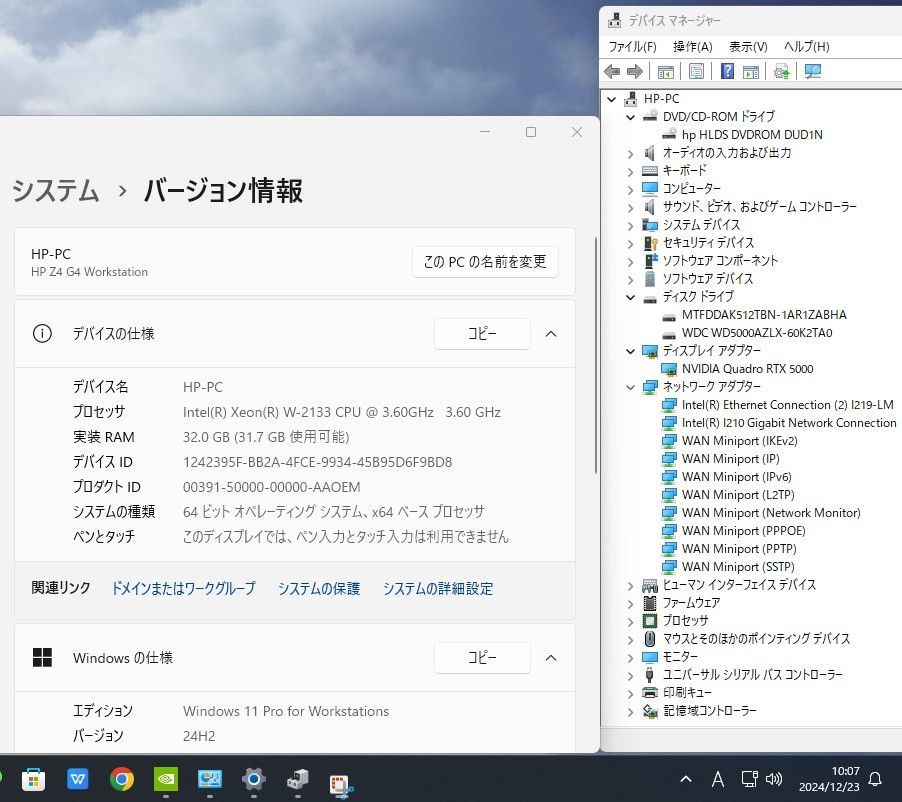
Task: Click この PC の名前を変更 button
Action: [x=485, y=262]
